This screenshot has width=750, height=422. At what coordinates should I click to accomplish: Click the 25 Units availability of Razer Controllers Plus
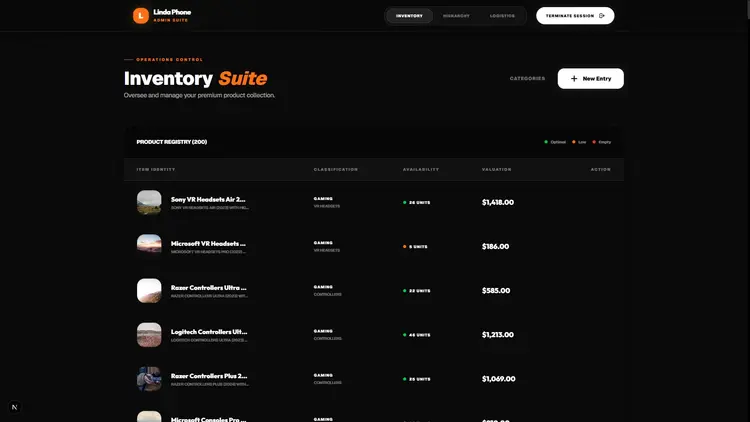[x=417, y=379]
